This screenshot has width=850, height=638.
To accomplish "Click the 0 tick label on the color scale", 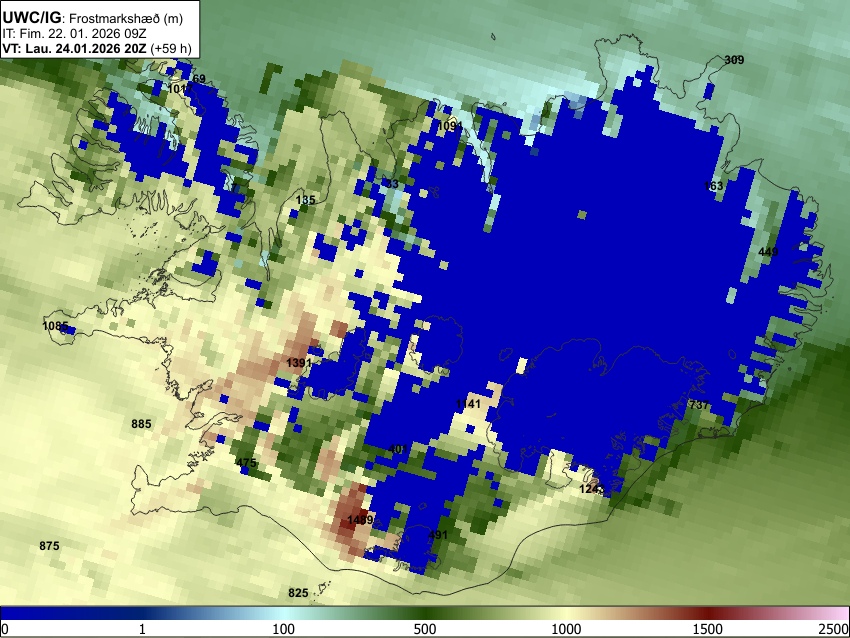I will pyautogui.click(x=5, y=629).
